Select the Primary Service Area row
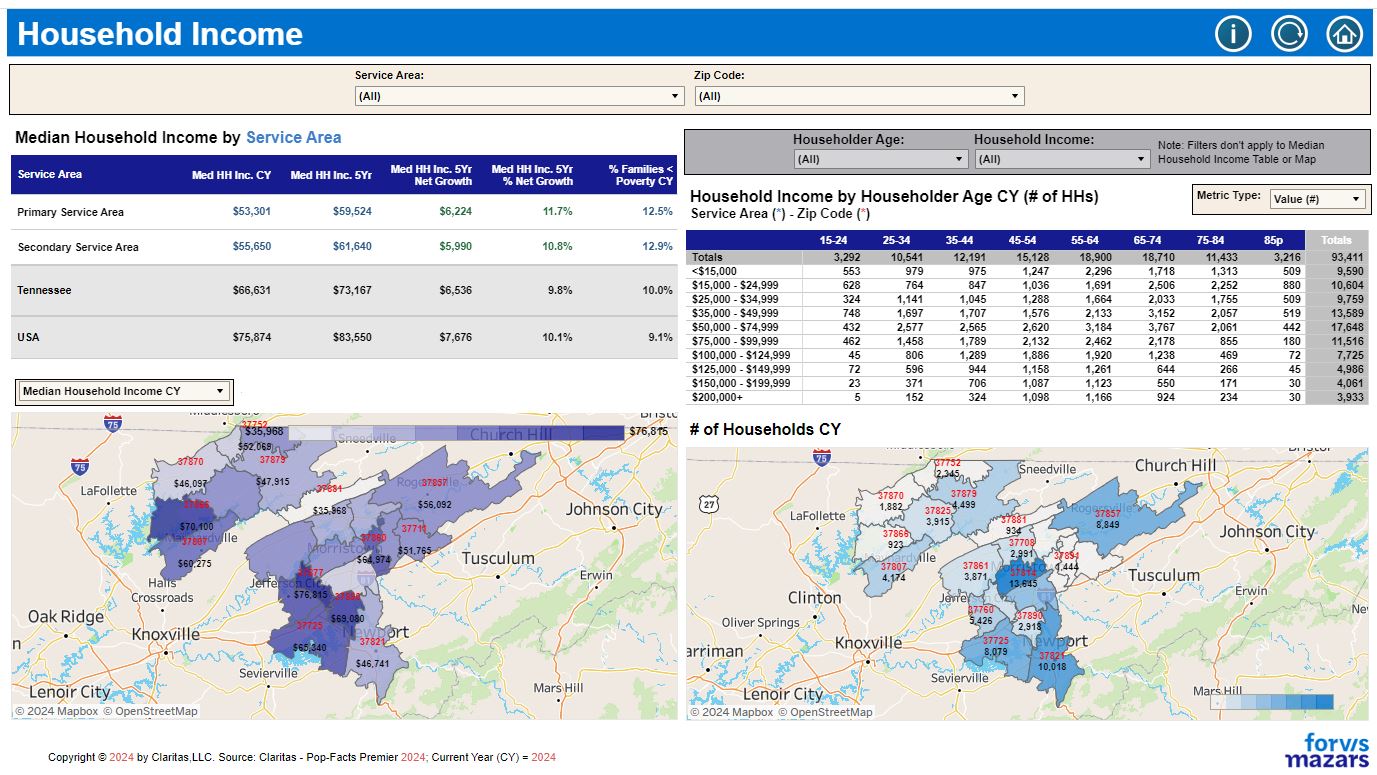 [71, 212]
